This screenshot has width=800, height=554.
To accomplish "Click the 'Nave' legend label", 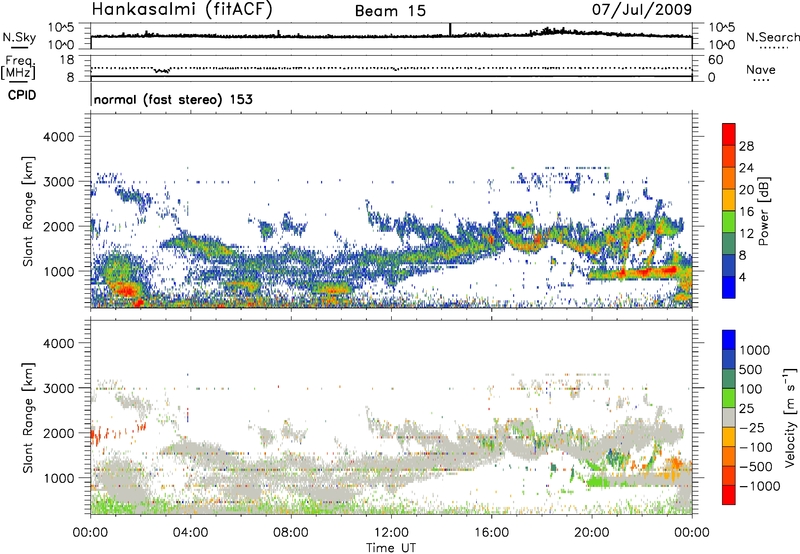I will [x=761, y=70].
